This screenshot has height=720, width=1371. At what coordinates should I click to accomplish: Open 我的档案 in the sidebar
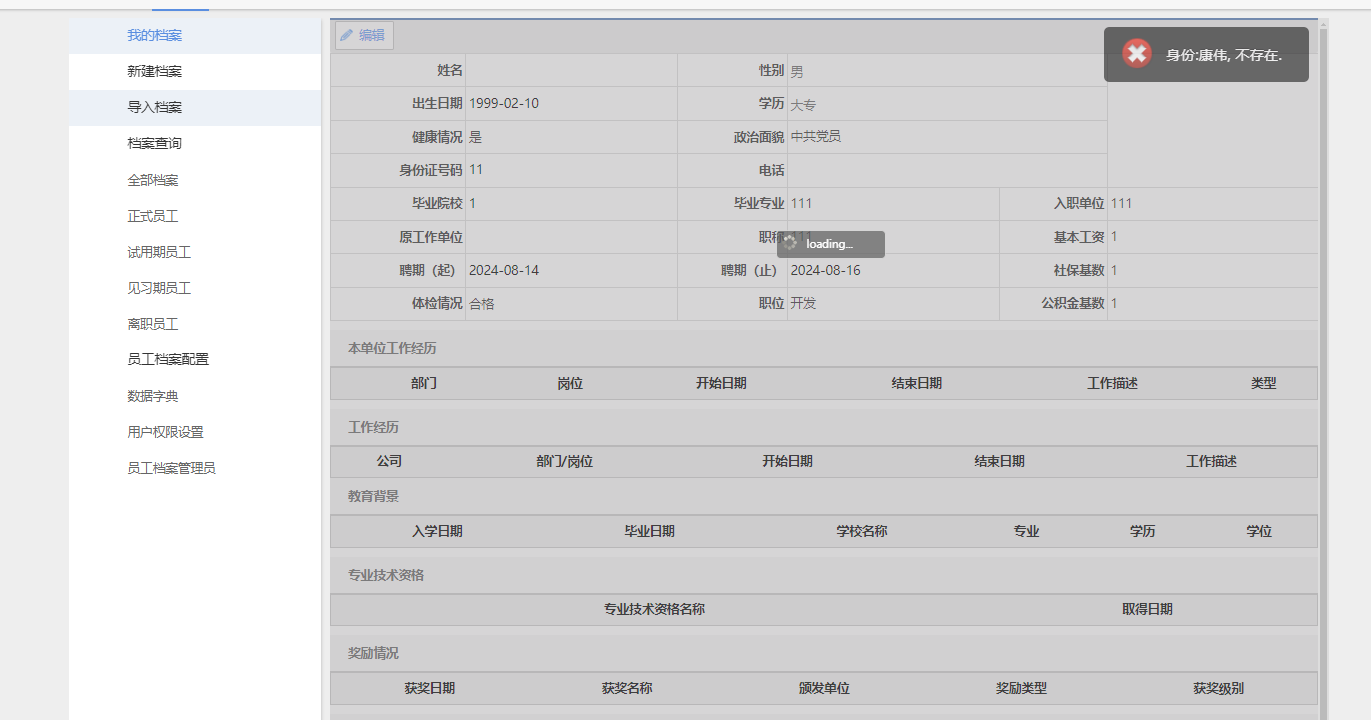tap(154, 35)
